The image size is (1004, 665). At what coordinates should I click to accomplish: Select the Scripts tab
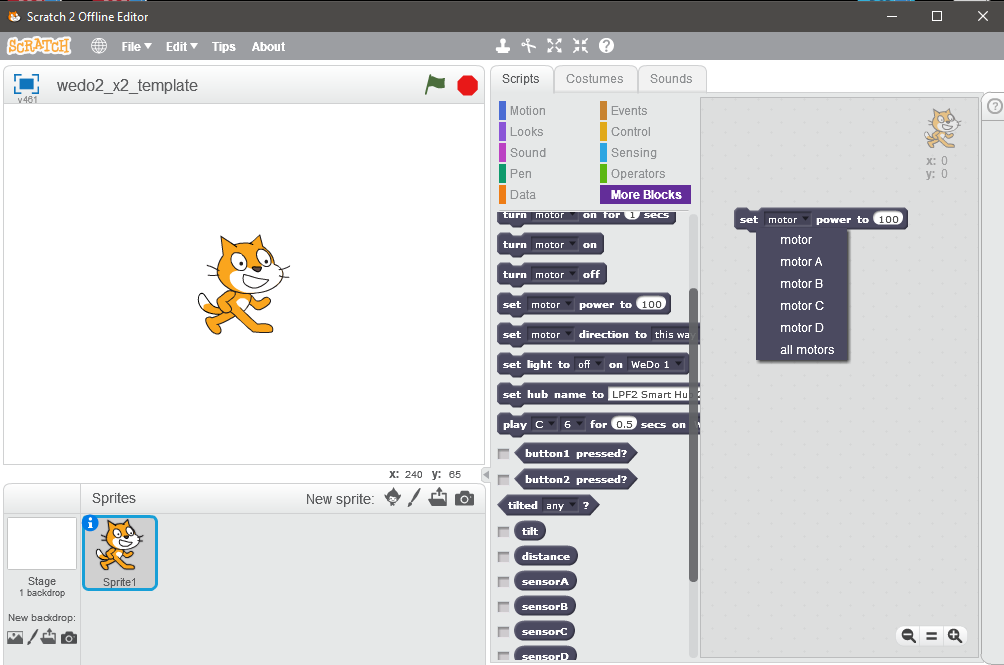click(x=521, y=79)
